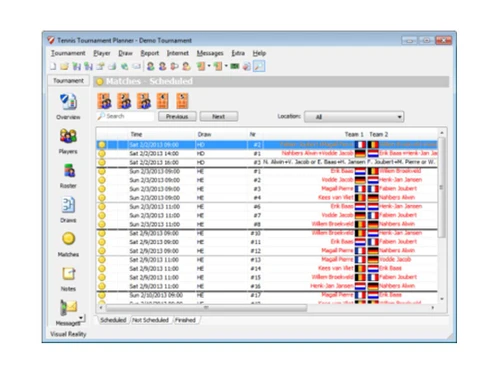The width and height of the screenshot is (500, 375).
Task: Select court 2 icon above search box
Action: pos(124,101)
